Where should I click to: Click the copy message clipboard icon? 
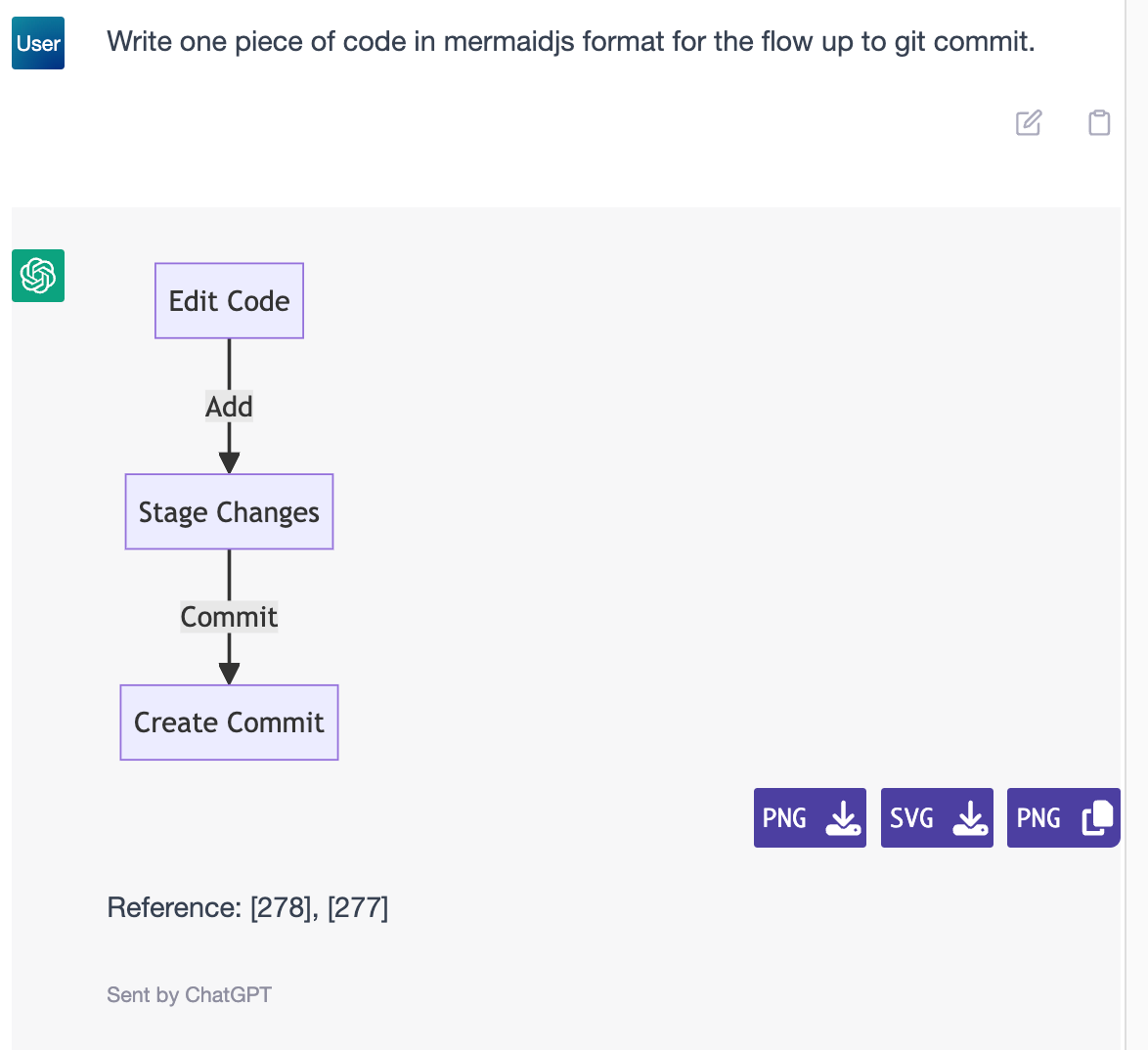click(1098, 122)
